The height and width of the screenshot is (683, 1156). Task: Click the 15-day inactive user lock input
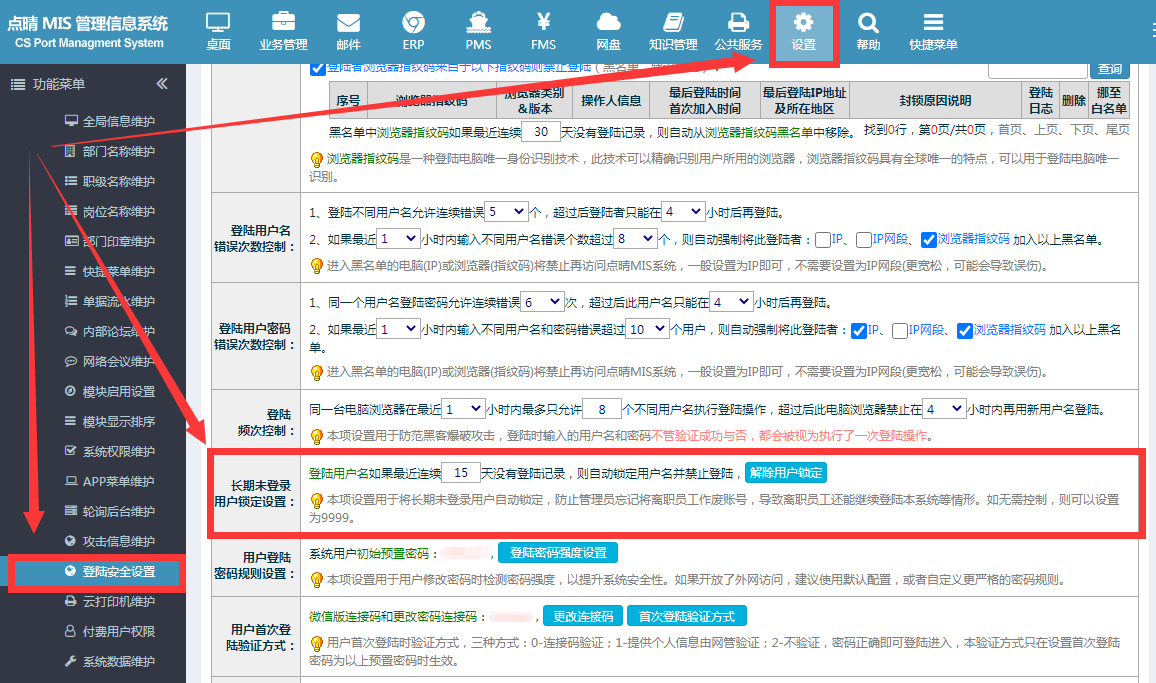[461, 473]
